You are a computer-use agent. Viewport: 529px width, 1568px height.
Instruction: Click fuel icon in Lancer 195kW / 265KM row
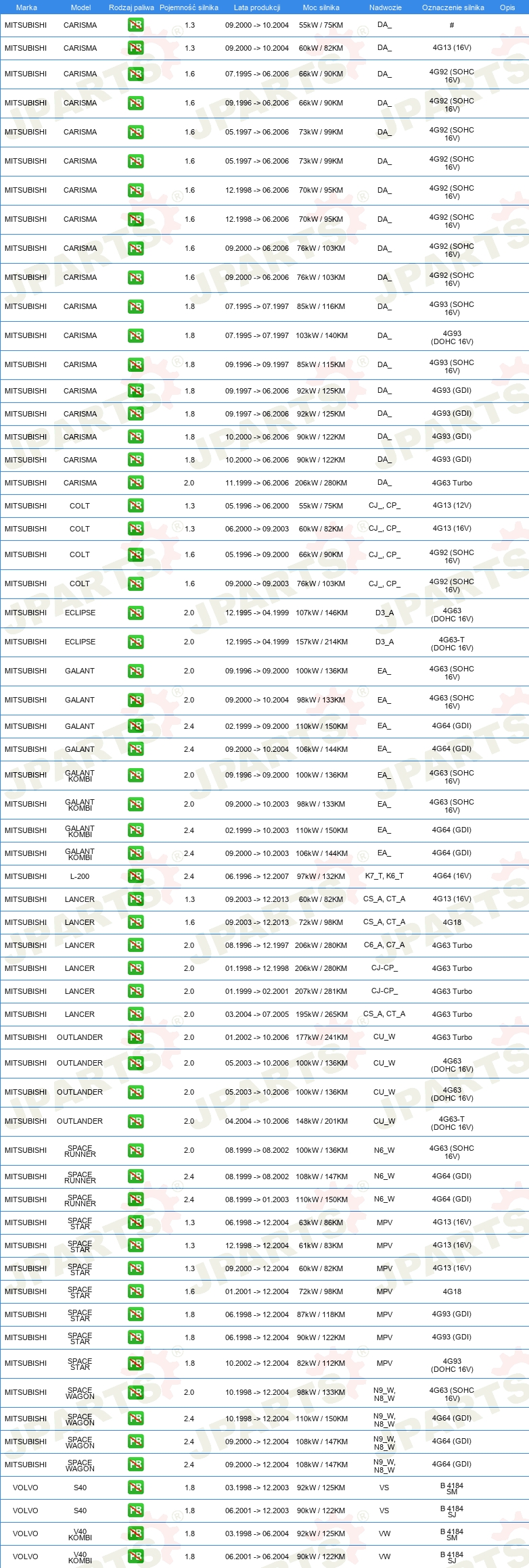[x=135, y=1014]
